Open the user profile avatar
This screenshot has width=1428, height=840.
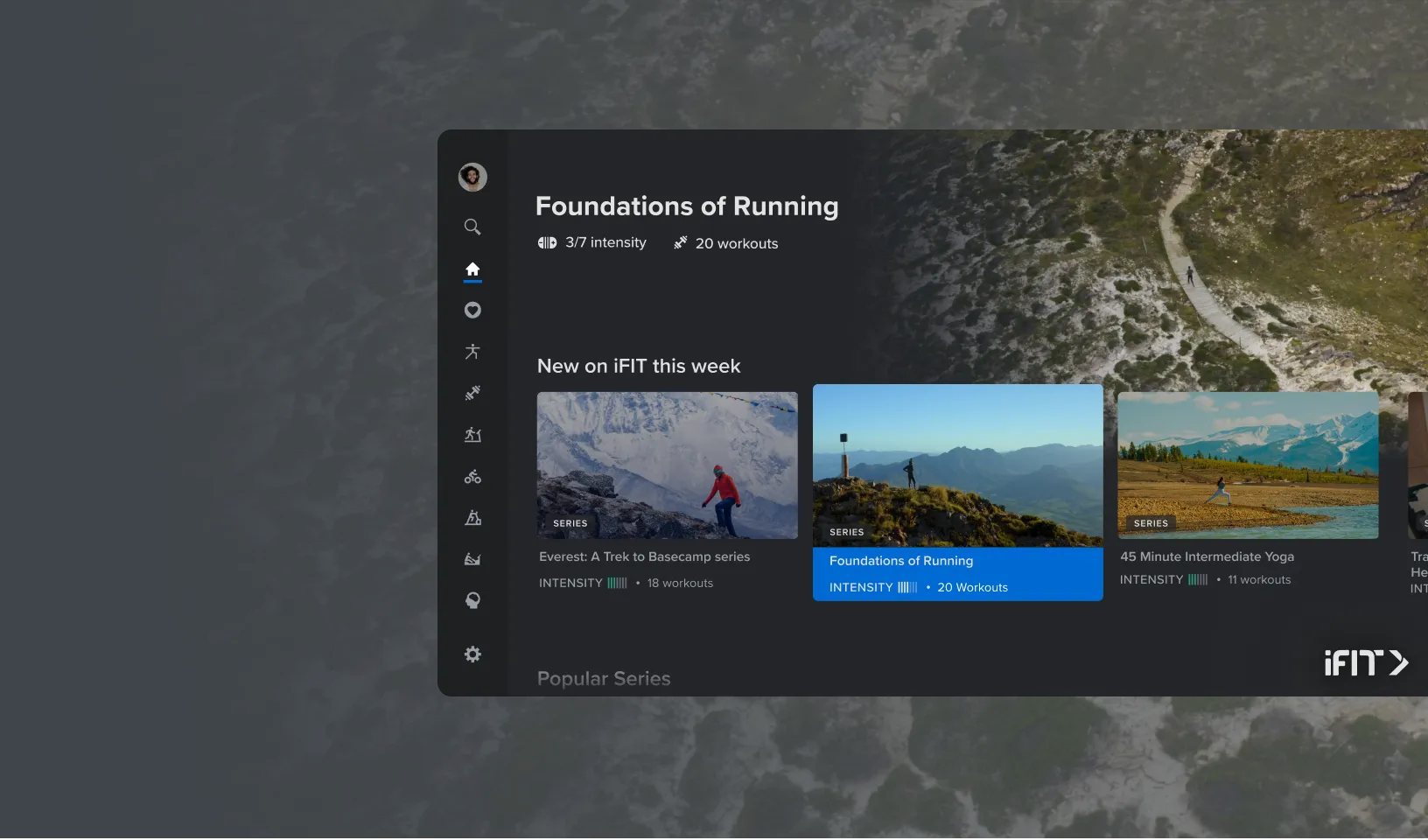(472, 178)
